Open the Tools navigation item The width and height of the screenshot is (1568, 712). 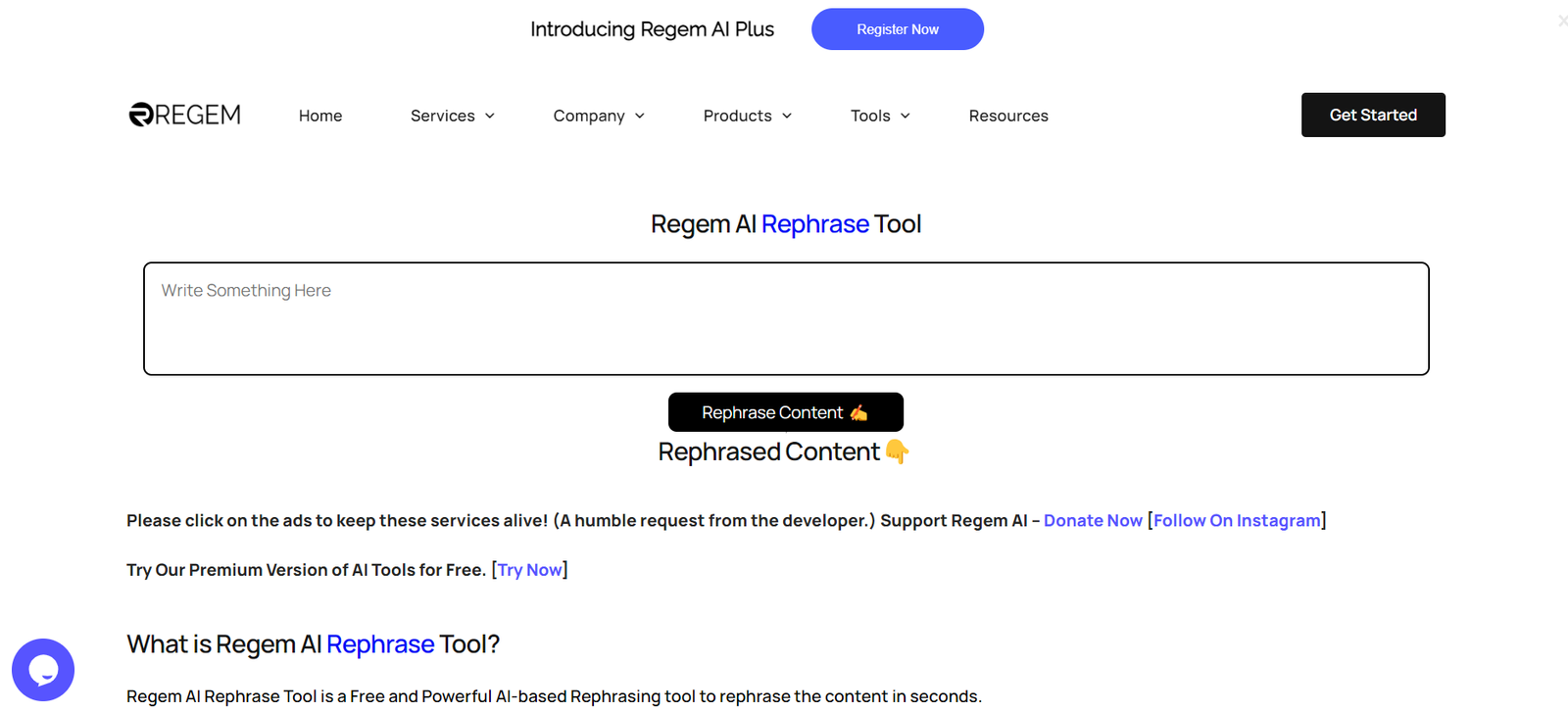coord(870,116)
